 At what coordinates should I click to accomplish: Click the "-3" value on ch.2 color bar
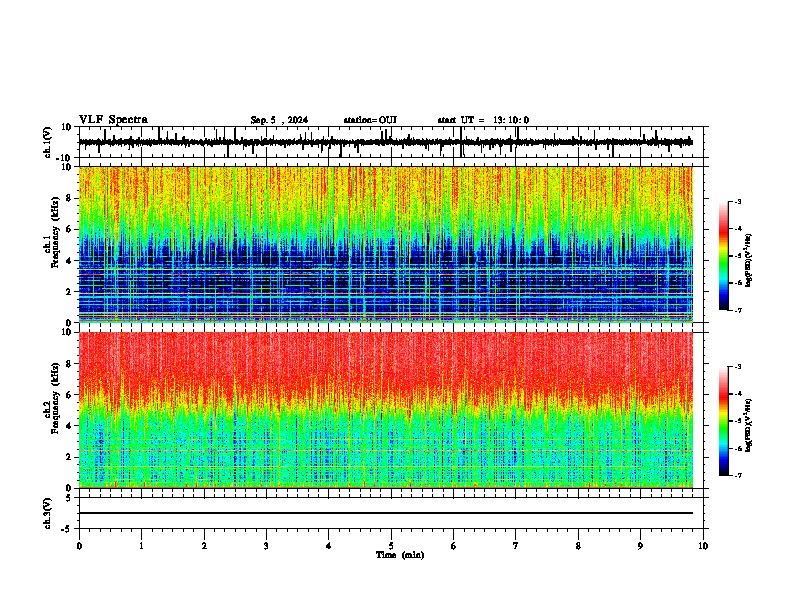[x=737, y=367]
